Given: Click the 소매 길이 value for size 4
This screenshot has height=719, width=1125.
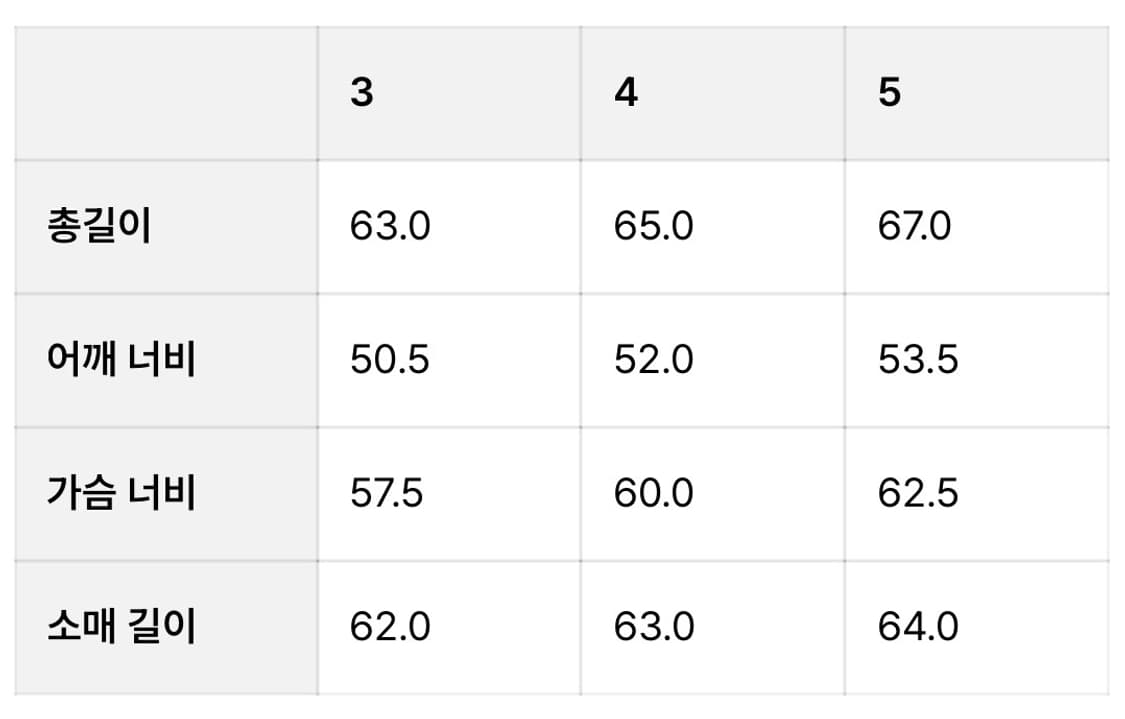Looking at the screenshot, I should pos(653,628).
